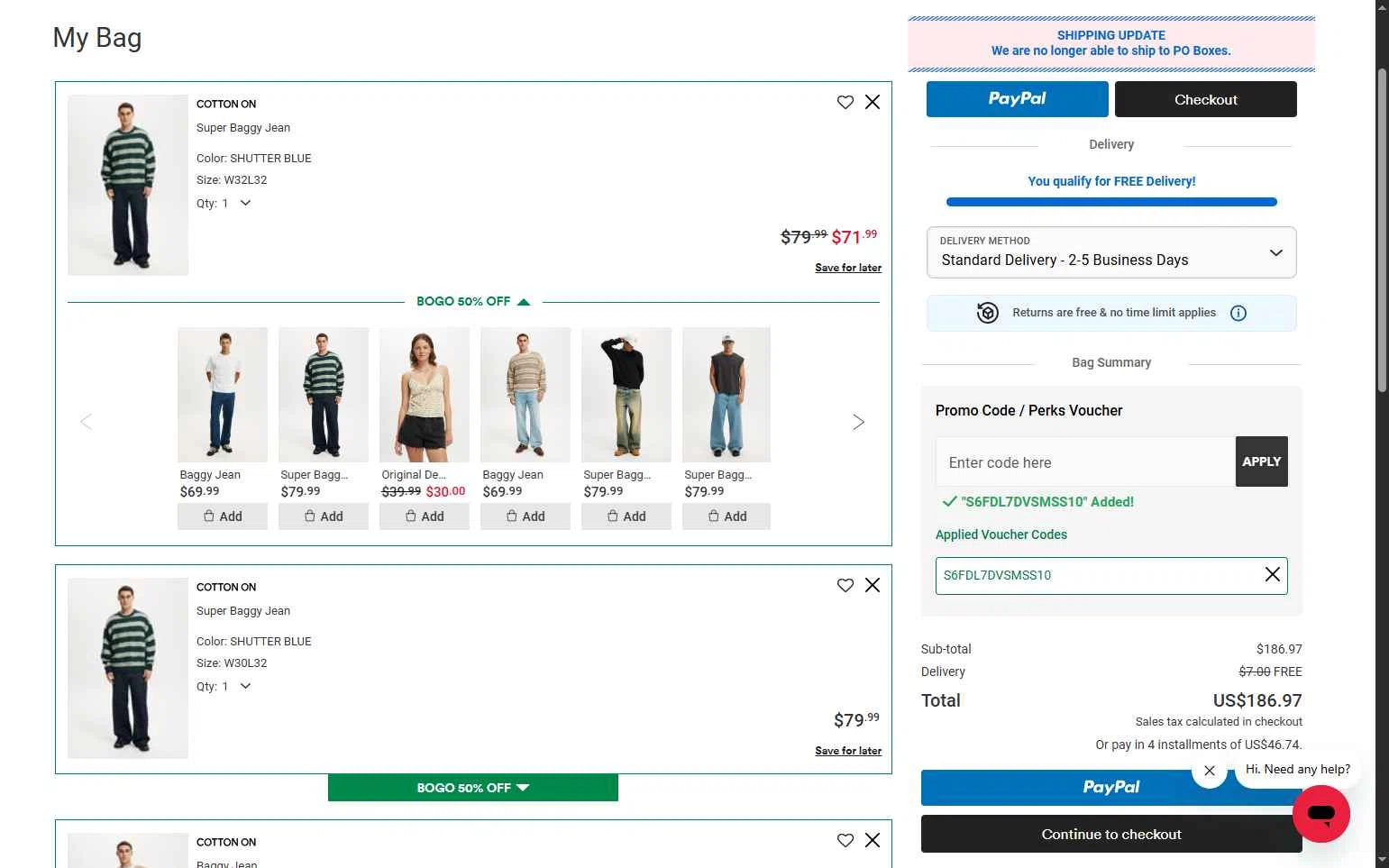Add striped sweater Super Baggy jean $79.99
The image size is (1389, 868).
[x=324, y=516]
